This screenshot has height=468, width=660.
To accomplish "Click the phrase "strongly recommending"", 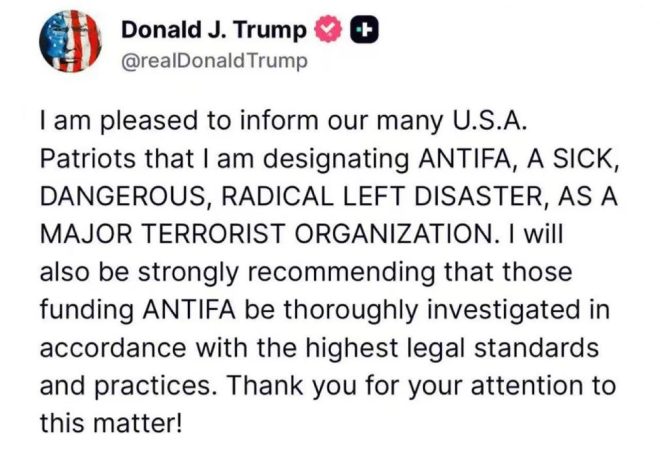I will click(286, 272).
